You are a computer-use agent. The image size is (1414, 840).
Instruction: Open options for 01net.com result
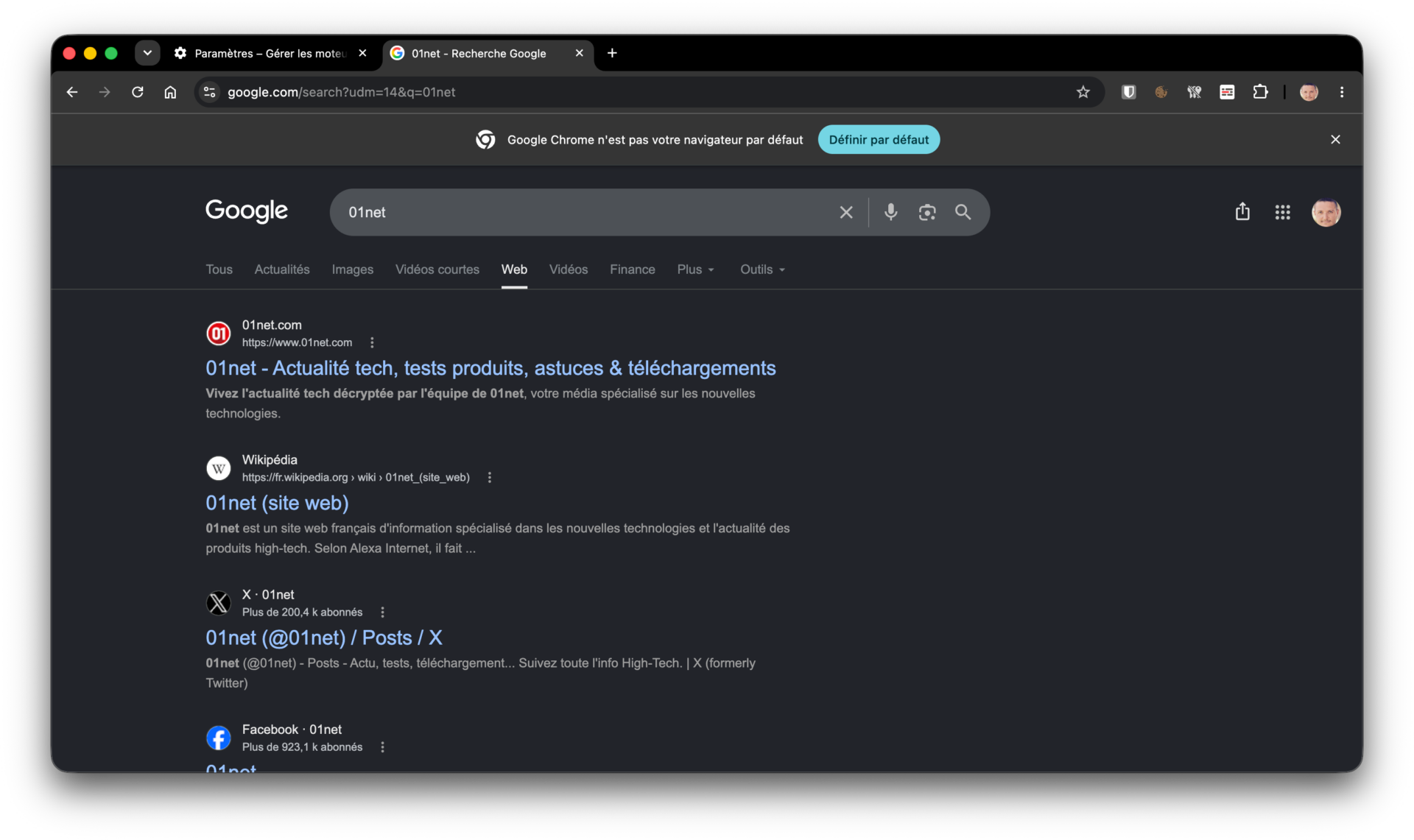pos(372,342)
